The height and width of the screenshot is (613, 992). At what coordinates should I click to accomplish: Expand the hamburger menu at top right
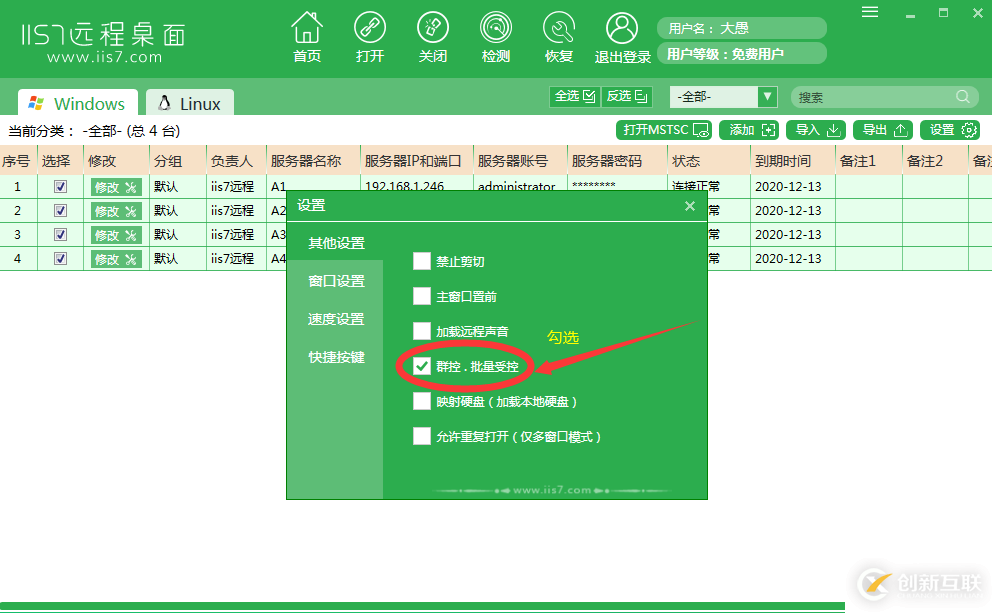click(x=869, y=12)
